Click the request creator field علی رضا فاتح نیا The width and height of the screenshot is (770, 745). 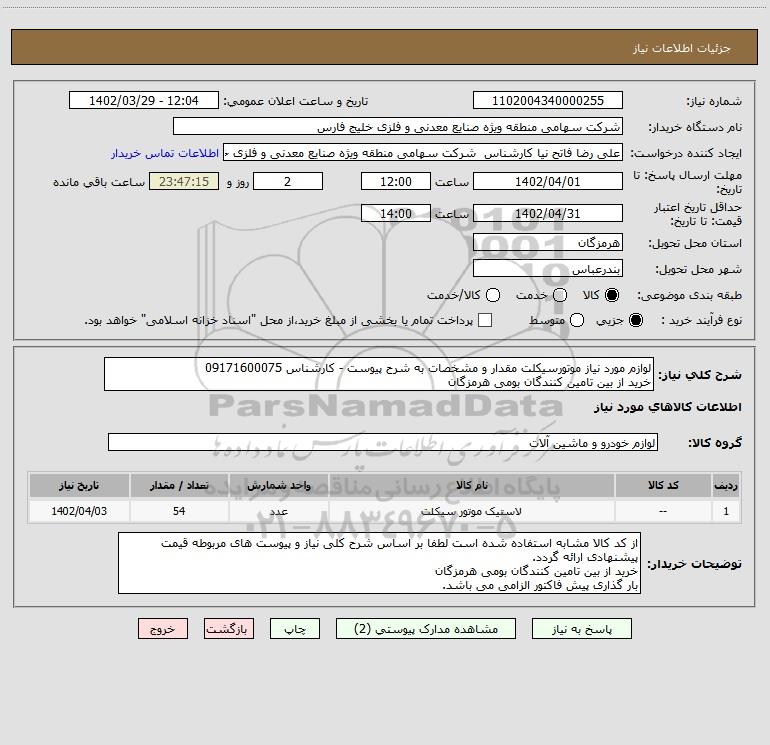[423, 153]
